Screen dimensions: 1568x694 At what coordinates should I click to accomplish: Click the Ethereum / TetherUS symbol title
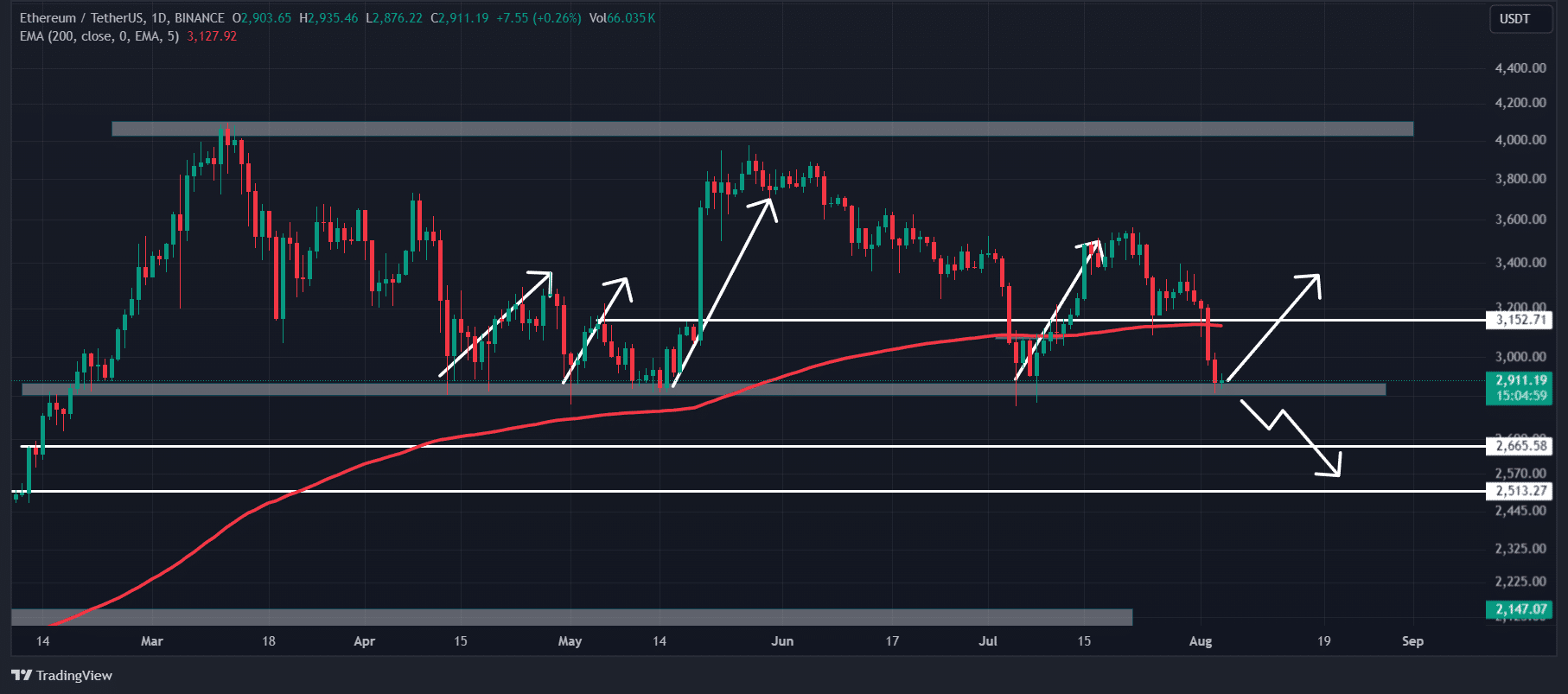[x=122, y=18]
